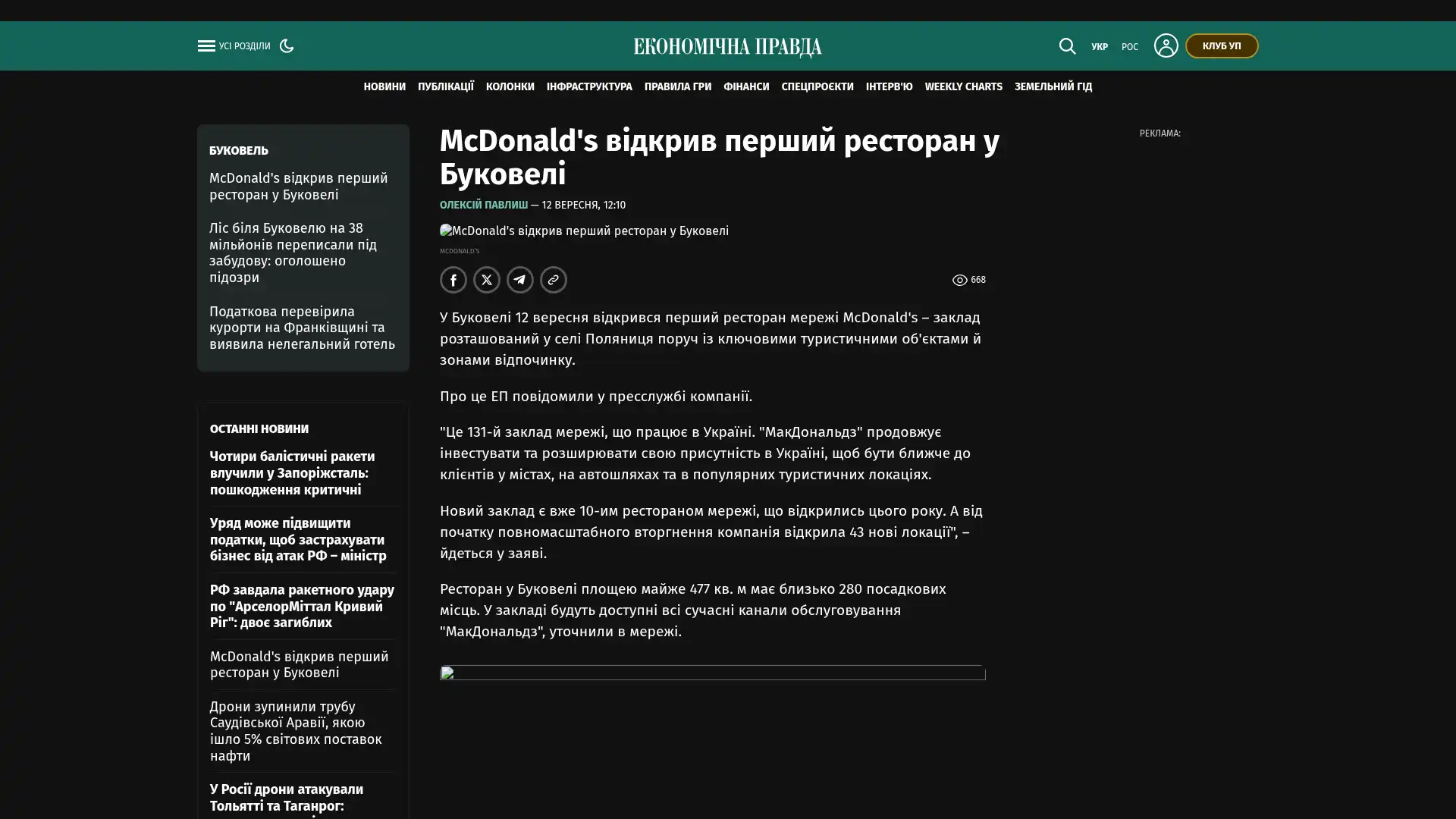Image resolution: width=1456 pixels, height=819 pixels.
Task: Share the article on X (Twitter)
Action: pos(487,280)
